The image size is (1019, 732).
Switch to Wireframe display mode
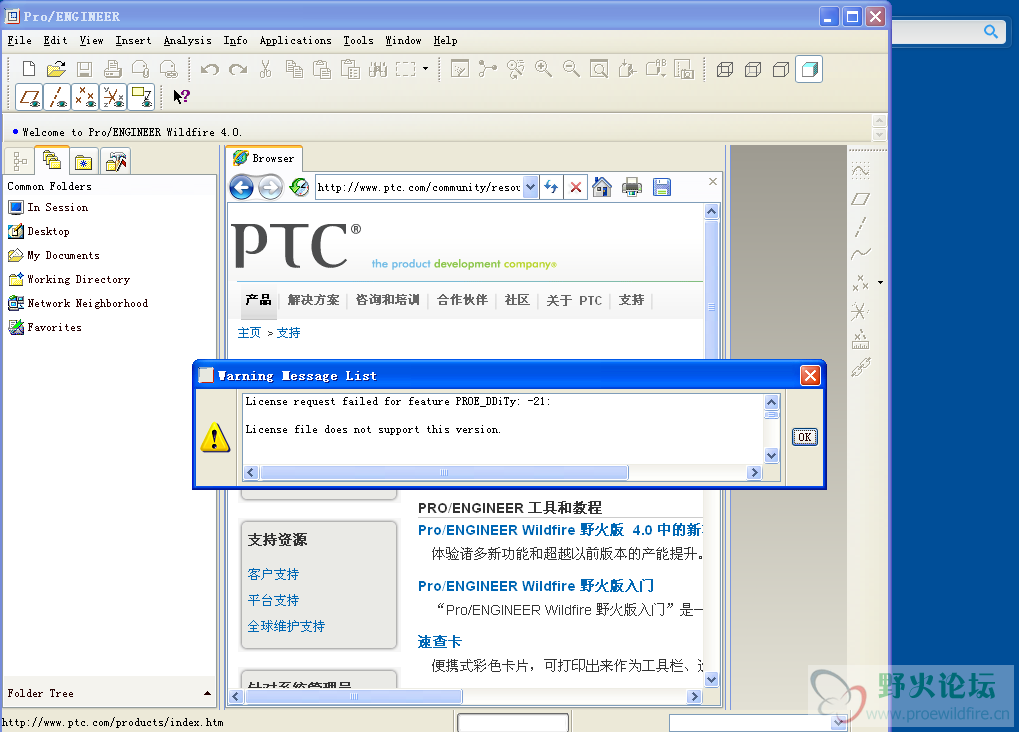click(x=725, y=69)
